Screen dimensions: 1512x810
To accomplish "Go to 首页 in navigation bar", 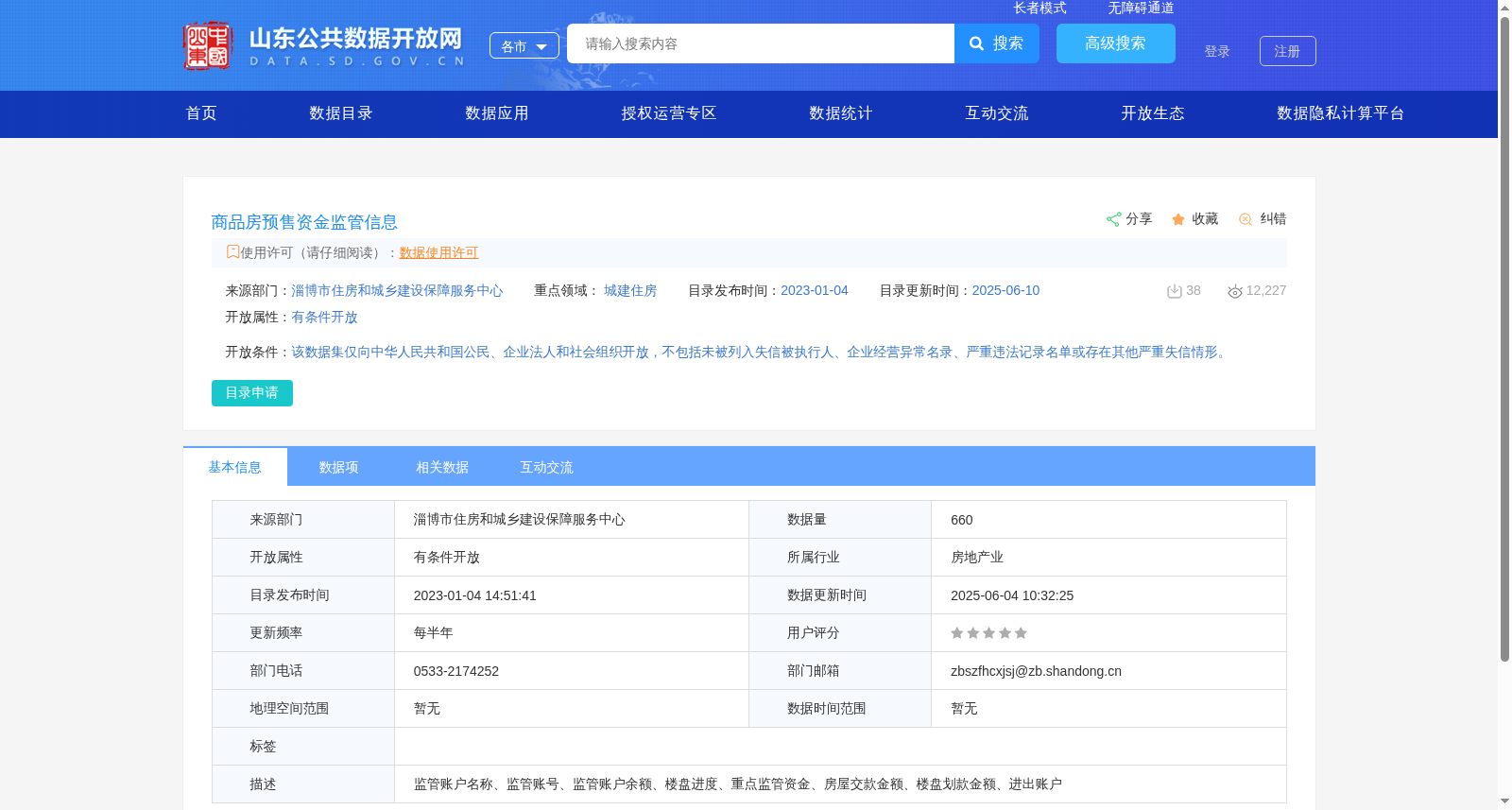I will (x=201, y=113).
